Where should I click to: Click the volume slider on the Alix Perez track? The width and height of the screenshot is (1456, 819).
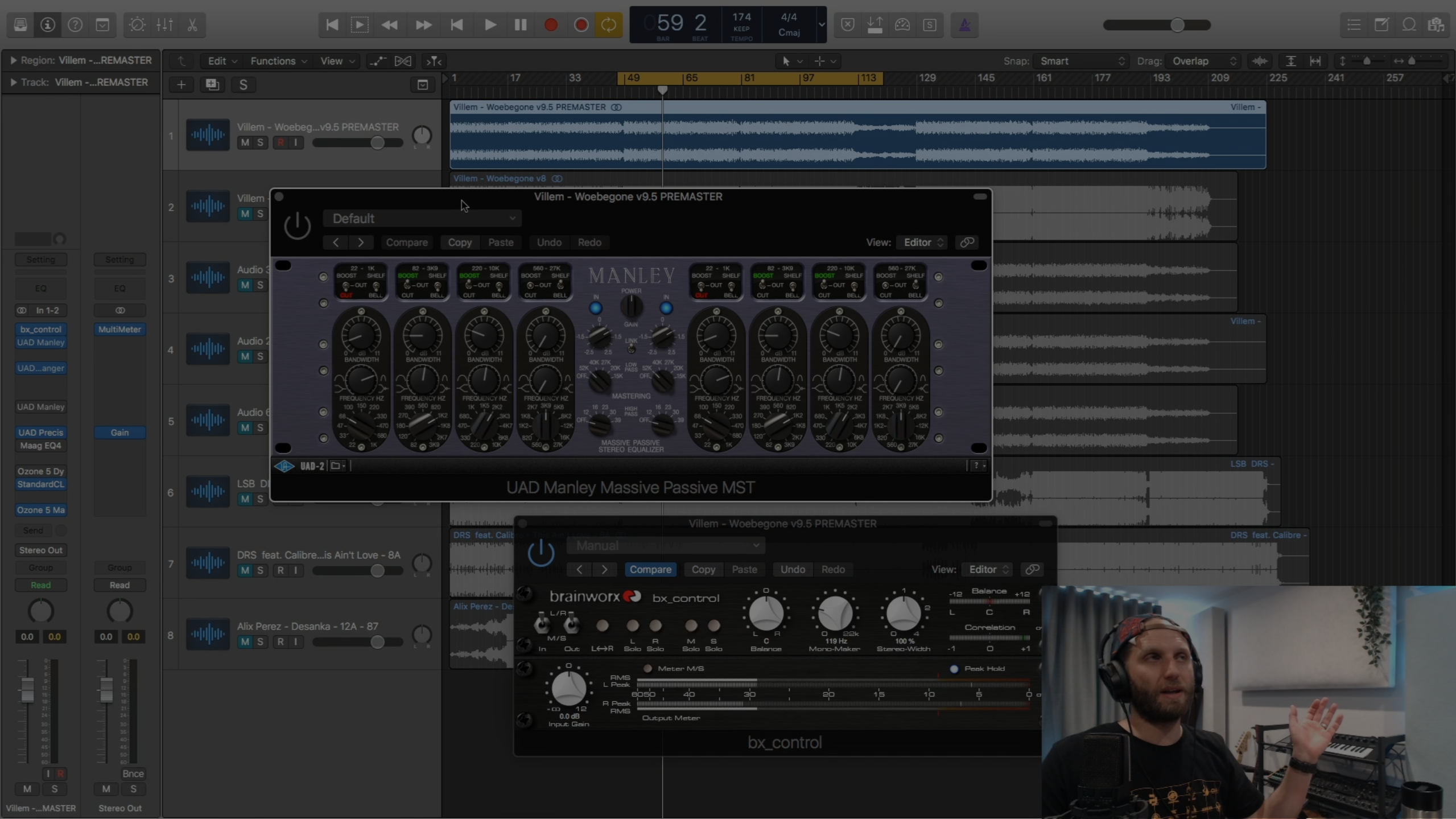tap(358, 641)
